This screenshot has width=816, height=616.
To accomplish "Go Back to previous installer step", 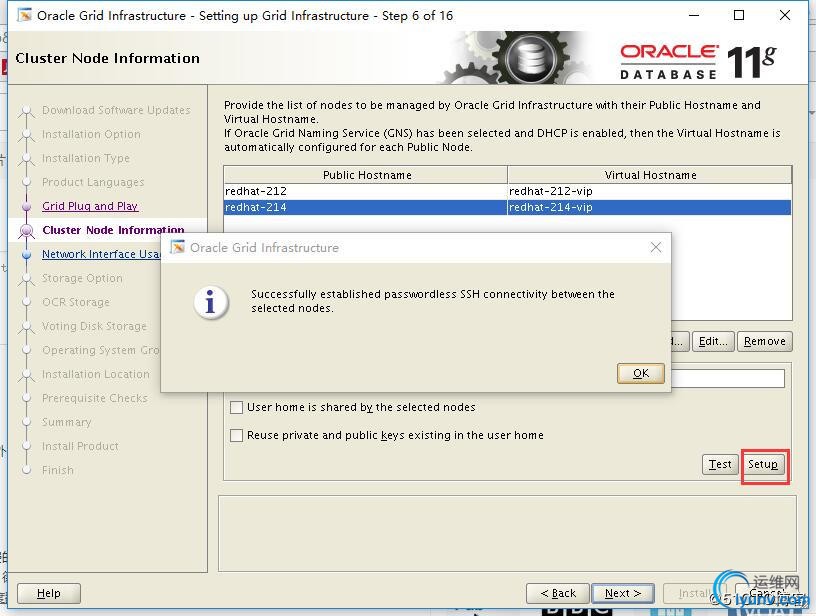I will 558,593.
